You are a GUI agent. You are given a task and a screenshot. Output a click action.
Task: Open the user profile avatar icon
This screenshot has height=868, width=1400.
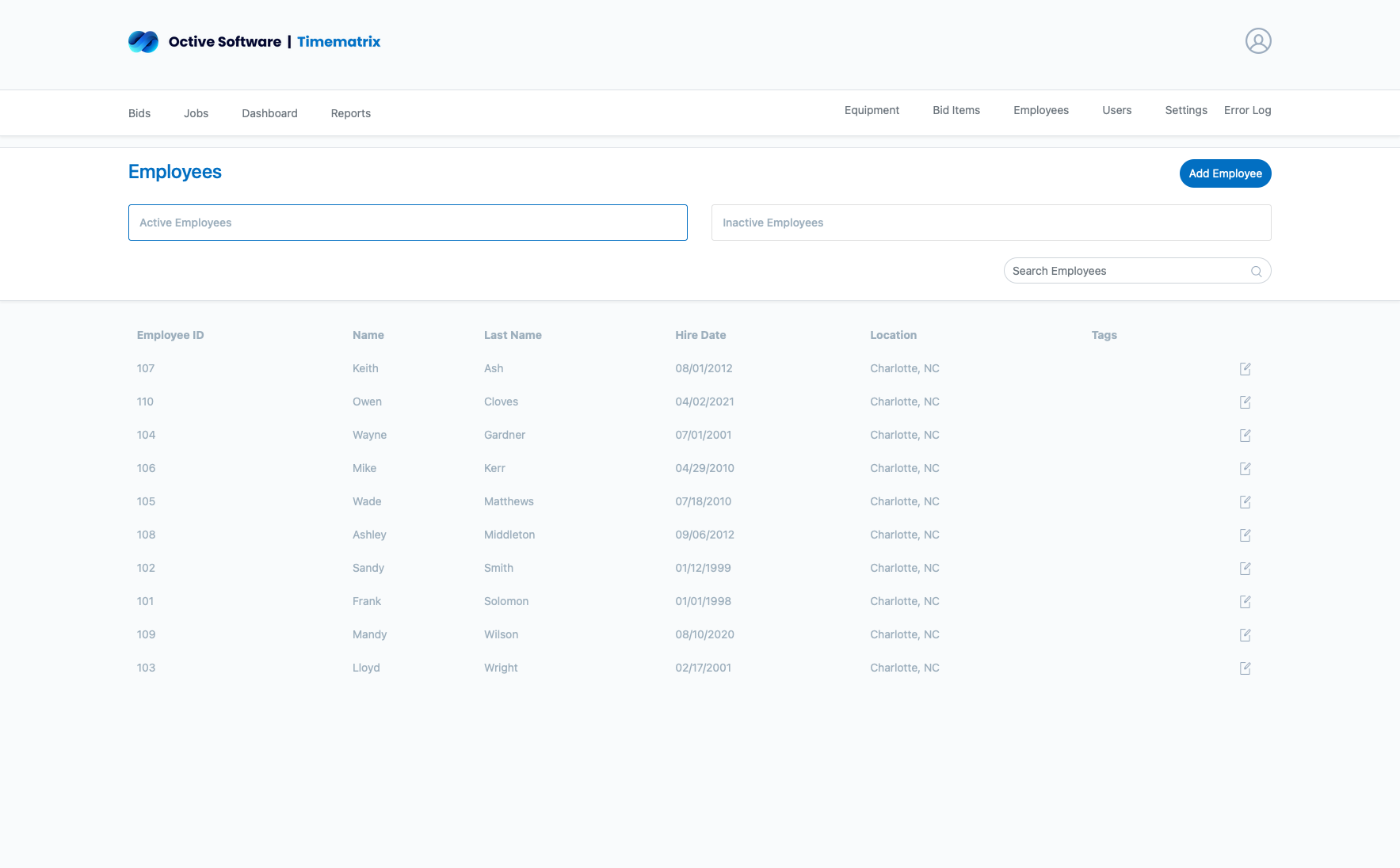(x=1257, y=41)
